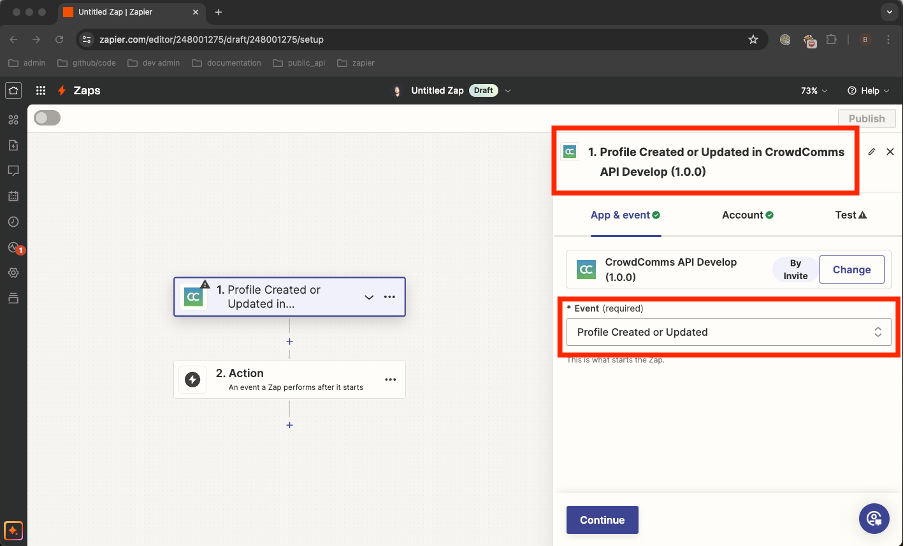Image resolution: width=904 pixels, height=546 pixels.
Task: Switch to the Test tab
Action: click(x=850, y=215)
